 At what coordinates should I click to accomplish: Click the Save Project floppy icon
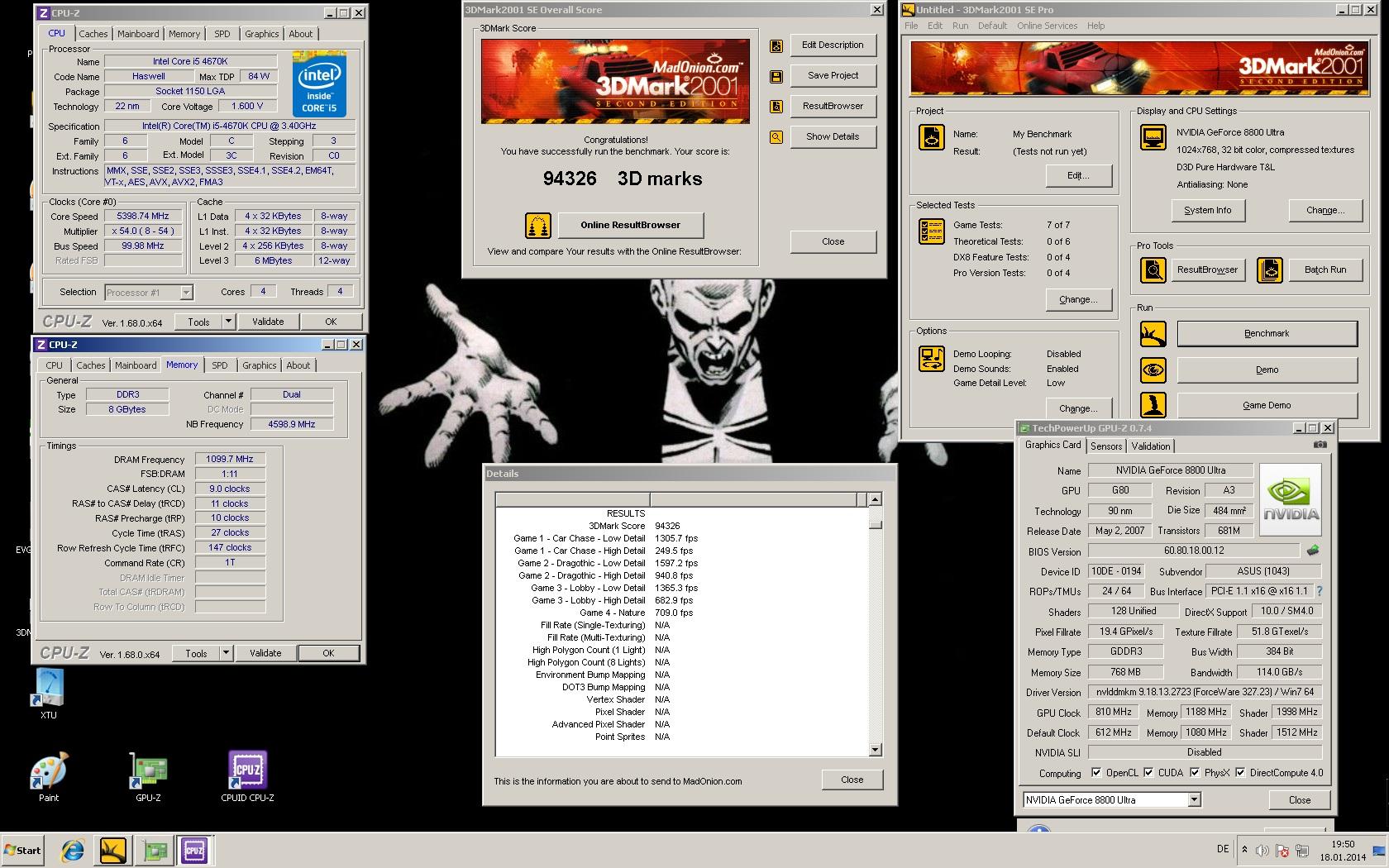point(776,77)
